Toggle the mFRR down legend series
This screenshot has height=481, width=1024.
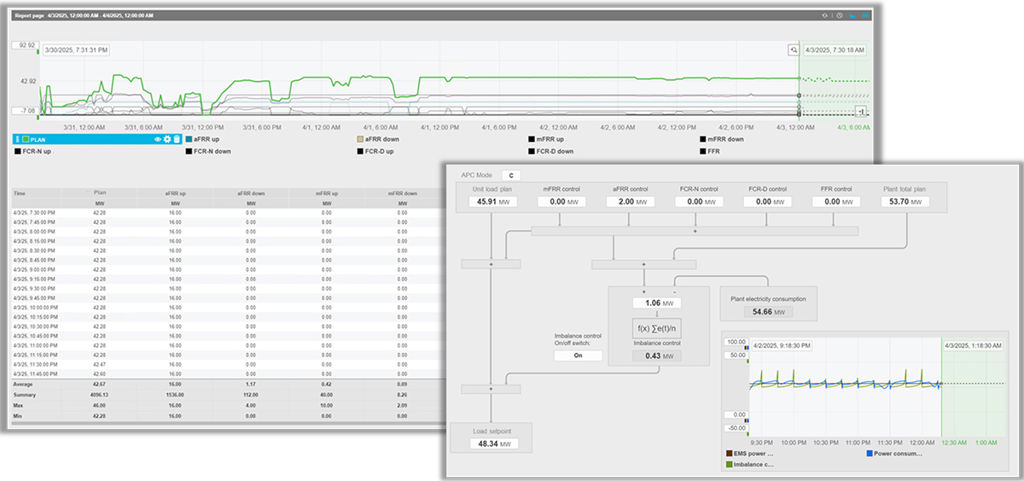click(x=724, y=140)
